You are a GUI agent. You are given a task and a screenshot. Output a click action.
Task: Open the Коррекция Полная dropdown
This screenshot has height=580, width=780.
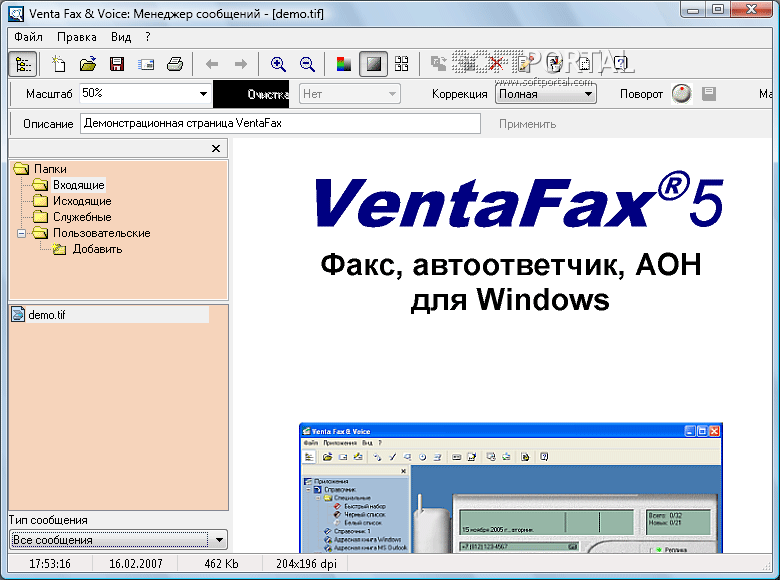coord(546,94)
